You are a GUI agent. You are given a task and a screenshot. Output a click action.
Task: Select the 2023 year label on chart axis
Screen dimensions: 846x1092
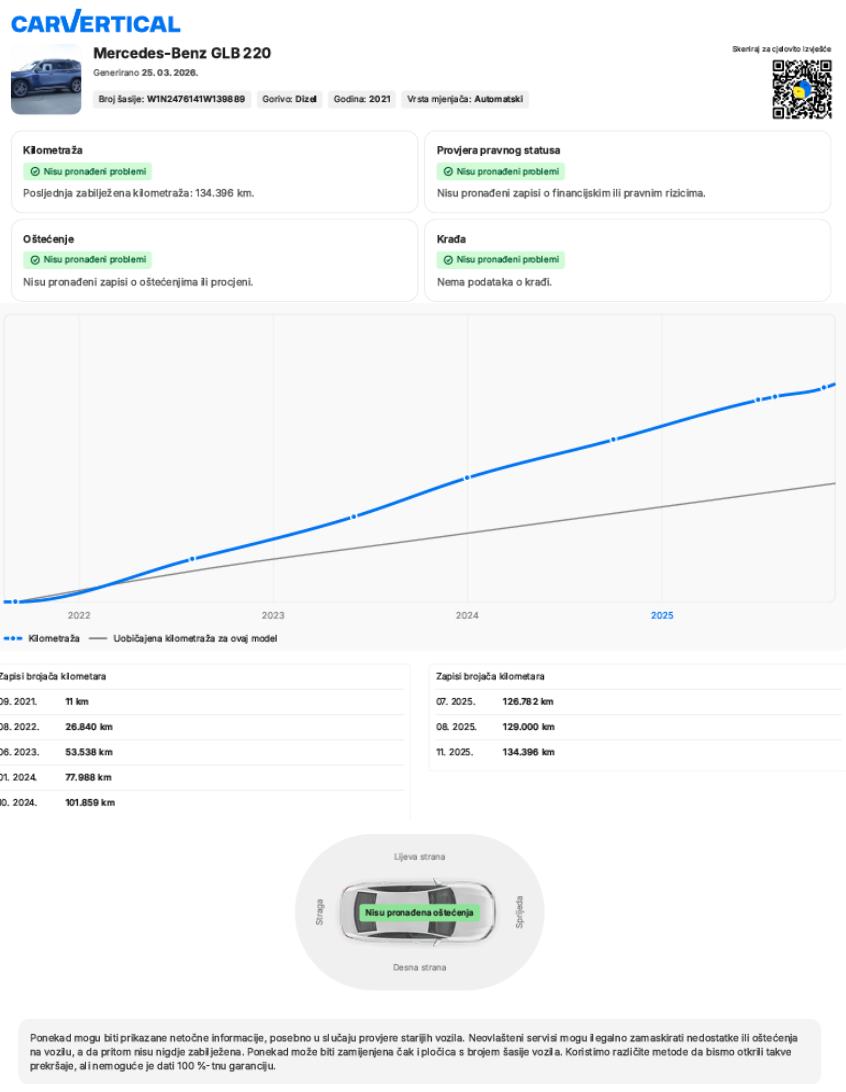273,615
